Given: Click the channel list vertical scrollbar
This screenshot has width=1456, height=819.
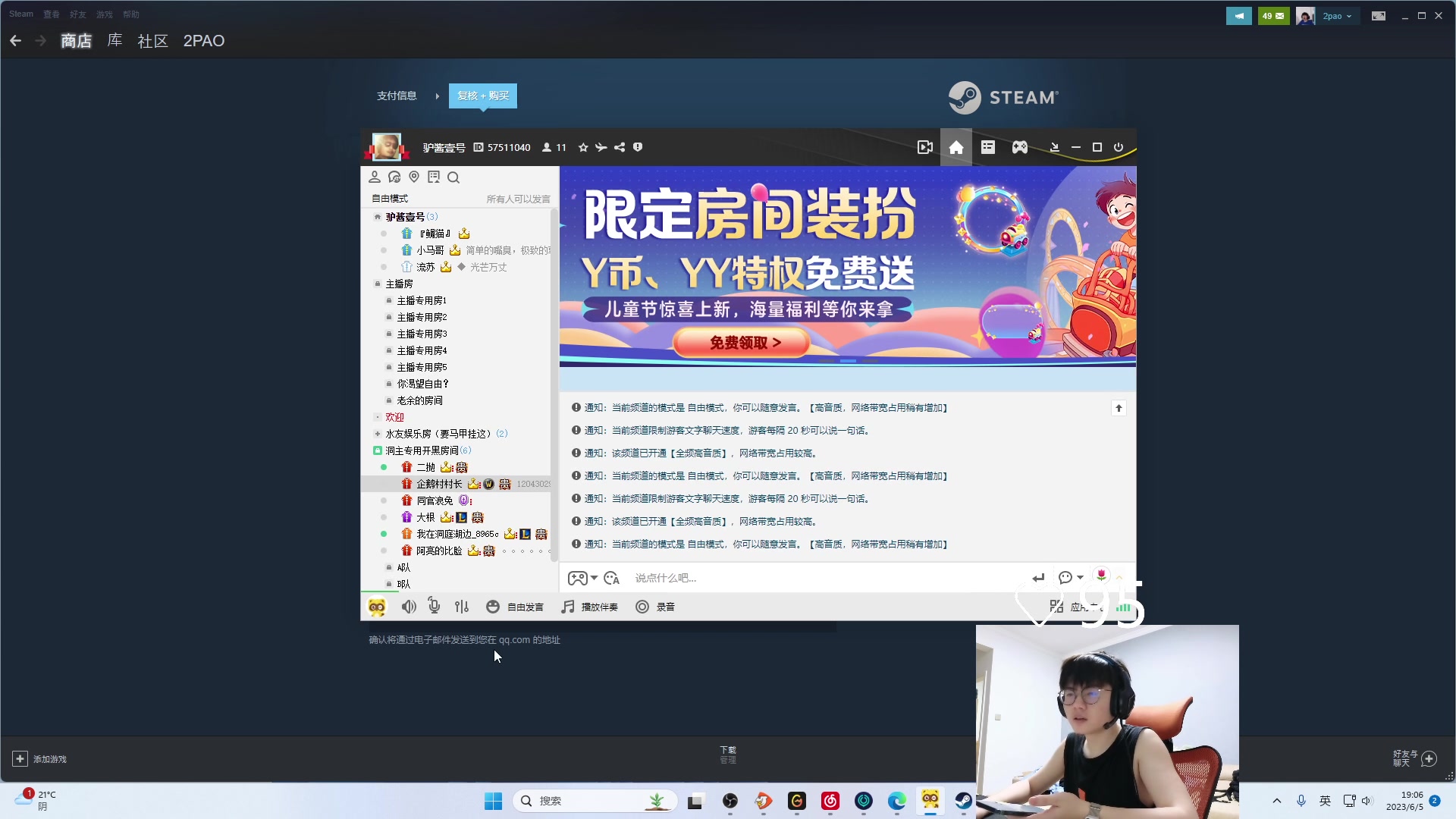Looking at the screenshot, I should (554, 387).
